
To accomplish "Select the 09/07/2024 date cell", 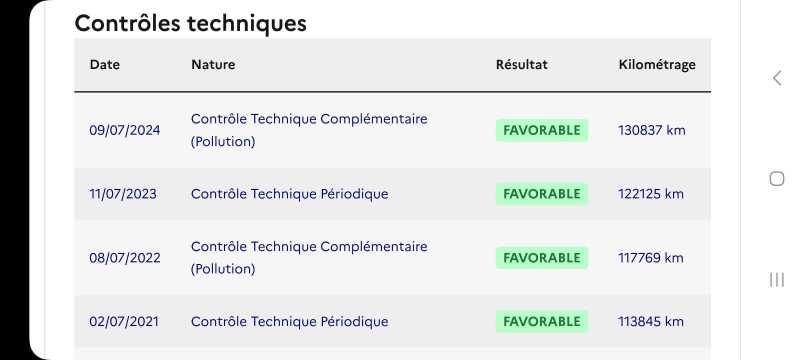I will 124,131.
